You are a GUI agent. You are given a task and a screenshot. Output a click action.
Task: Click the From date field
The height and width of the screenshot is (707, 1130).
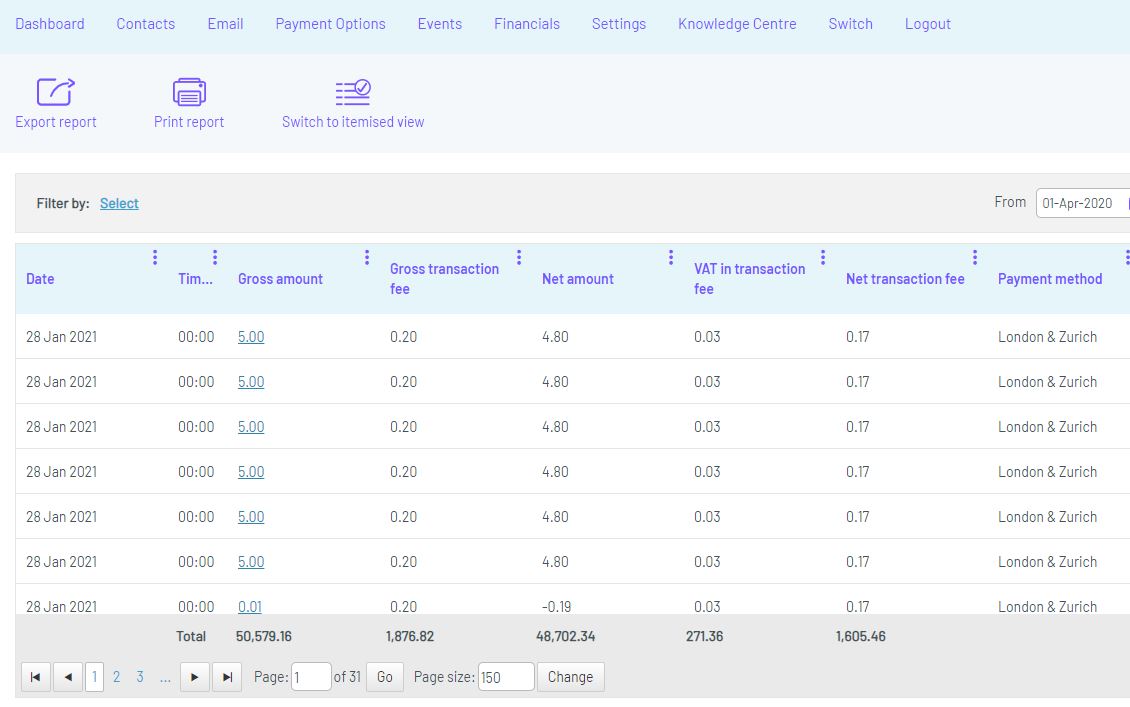pos(1080,203)
